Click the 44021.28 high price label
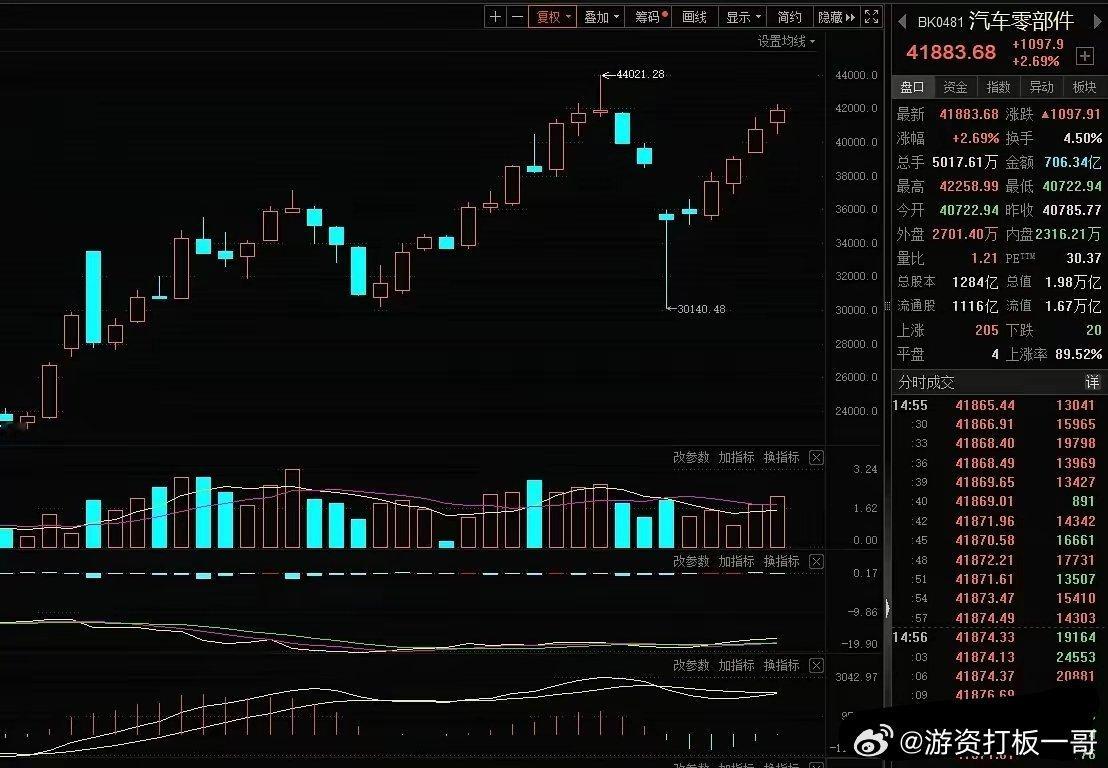The width and height of the screenshot is (1108, 768). pyautogui.click(x=640, y=74)
